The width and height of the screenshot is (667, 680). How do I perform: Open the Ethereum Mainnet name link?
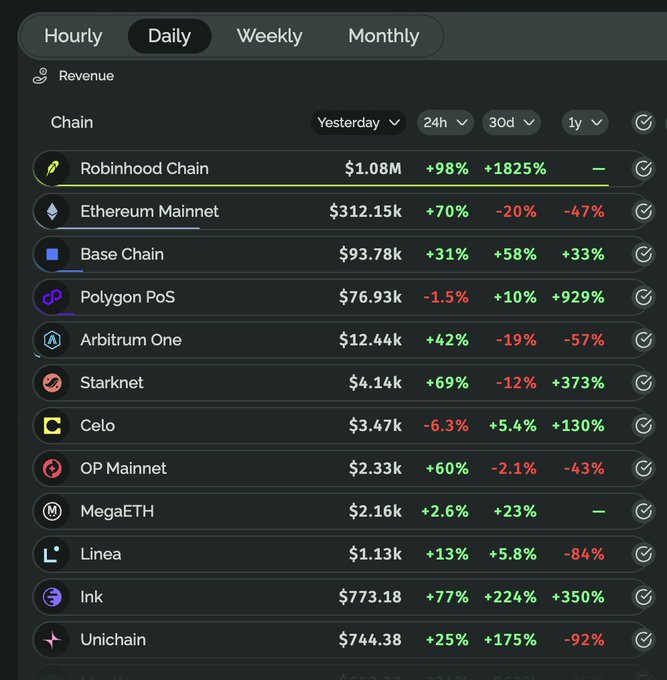point(149,211)
